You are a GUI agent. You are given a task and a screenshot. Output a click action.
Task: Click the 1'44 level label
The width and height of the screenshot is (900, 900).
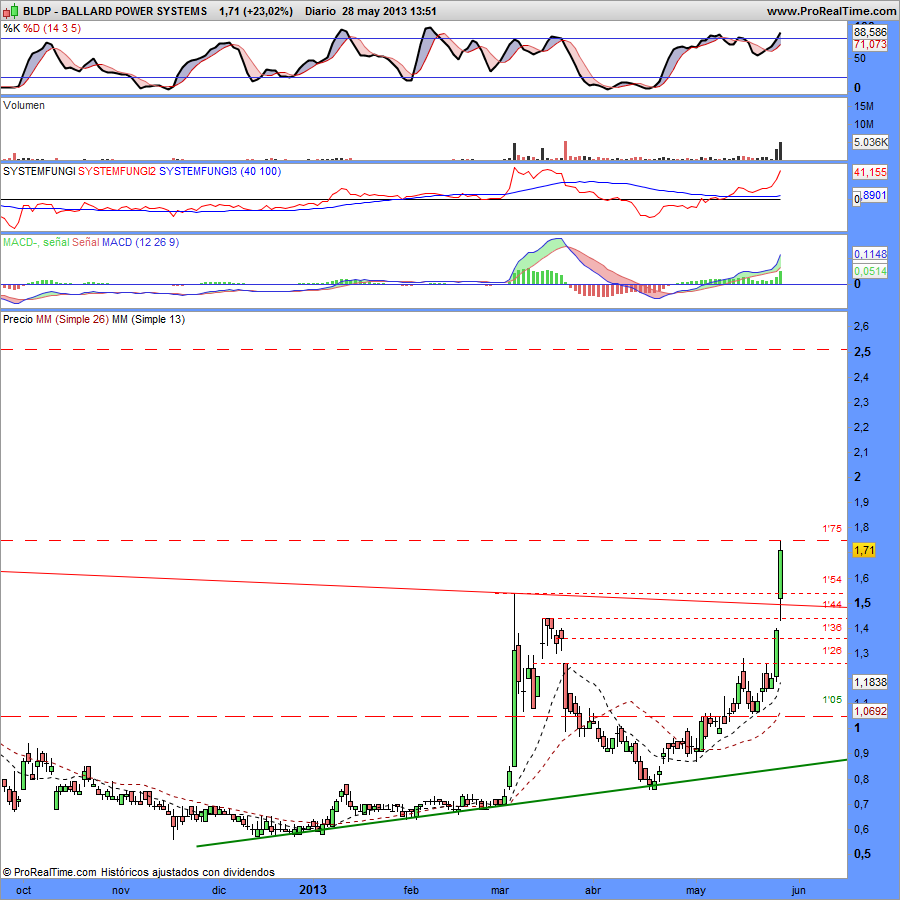832,604
